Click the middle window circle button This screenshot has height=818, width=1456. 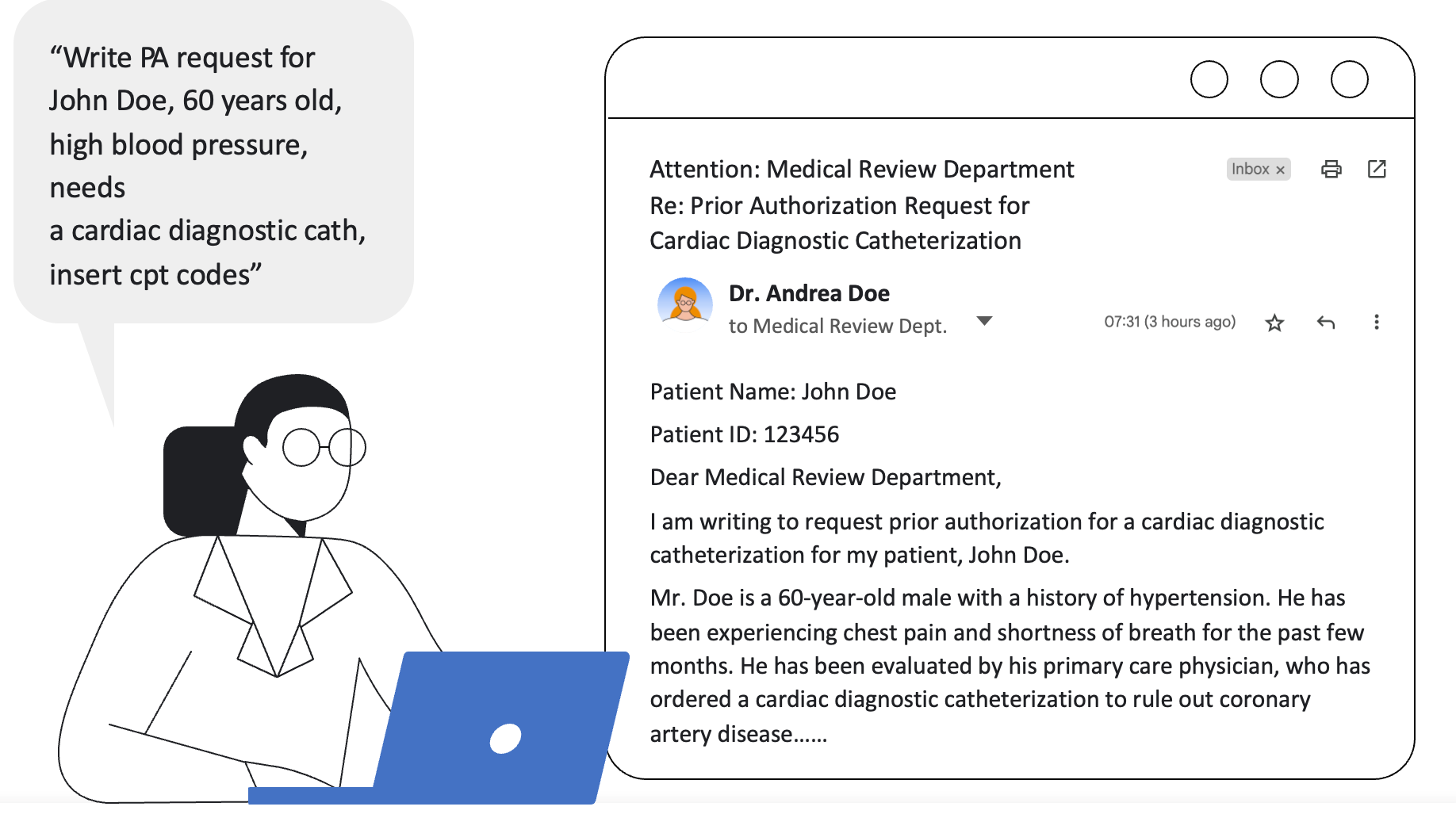[1278, 79]
